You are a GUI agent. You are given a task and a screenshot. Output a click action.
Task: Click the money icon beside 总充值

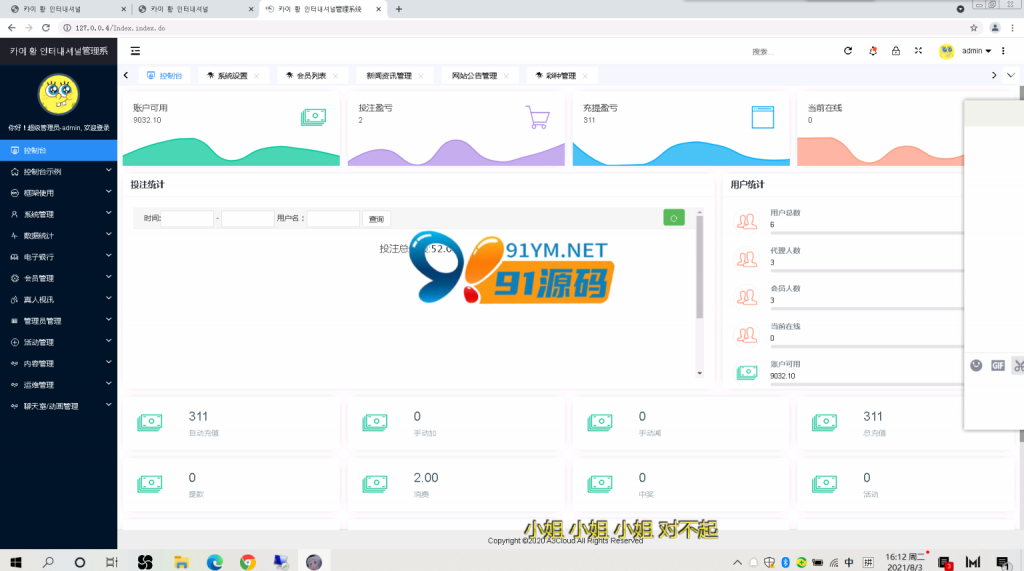[824, 422]
